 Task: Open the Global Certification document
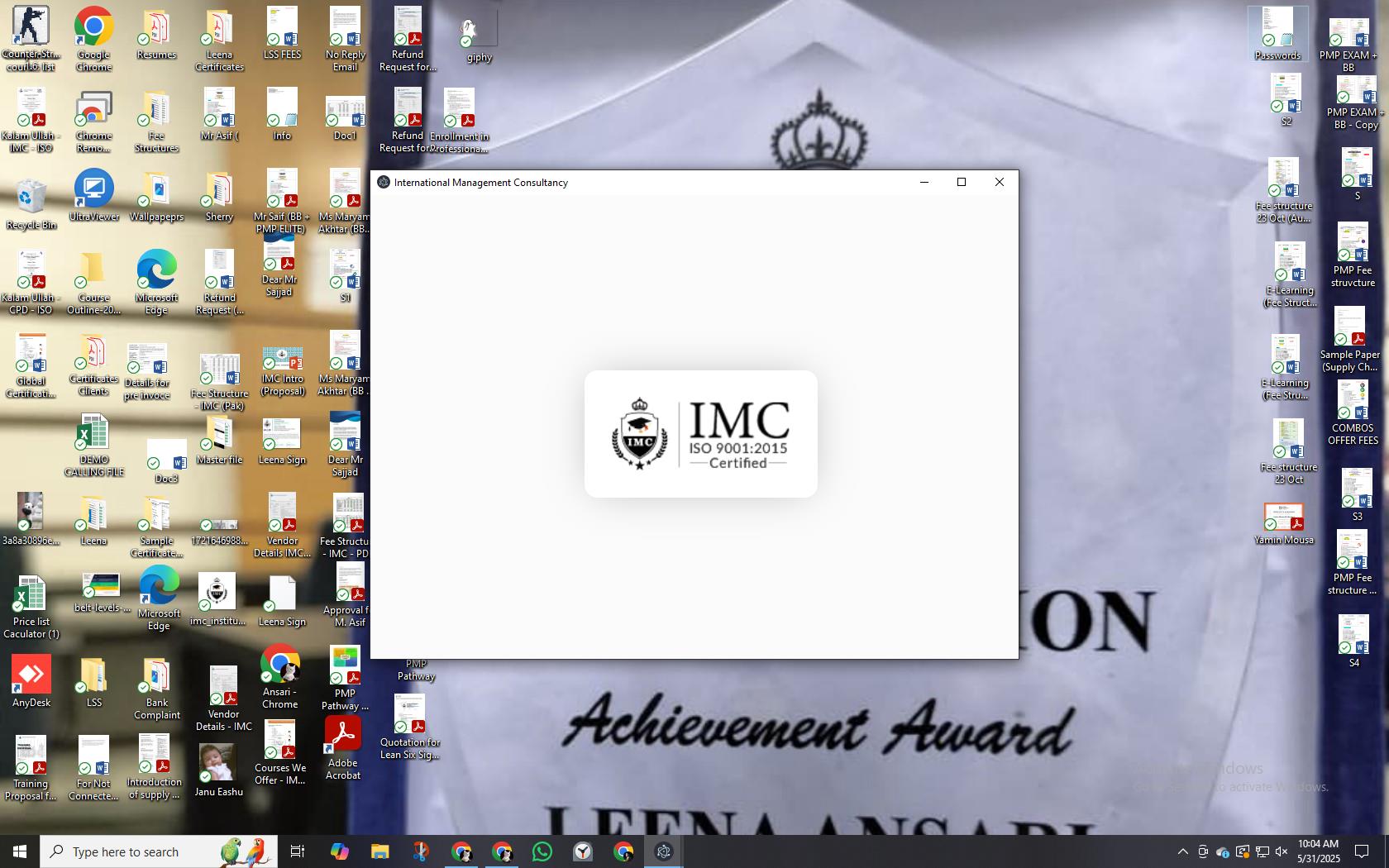(31, 366)
